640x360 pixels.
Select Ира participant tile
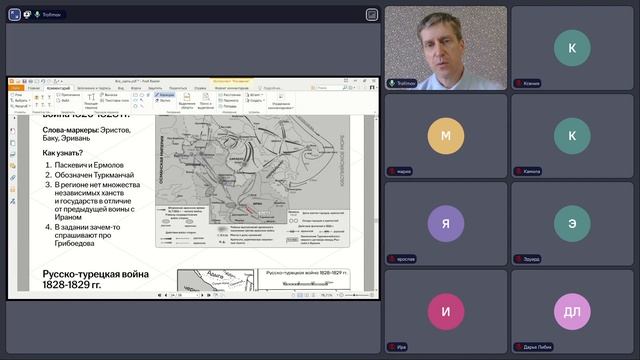[446, 311]
